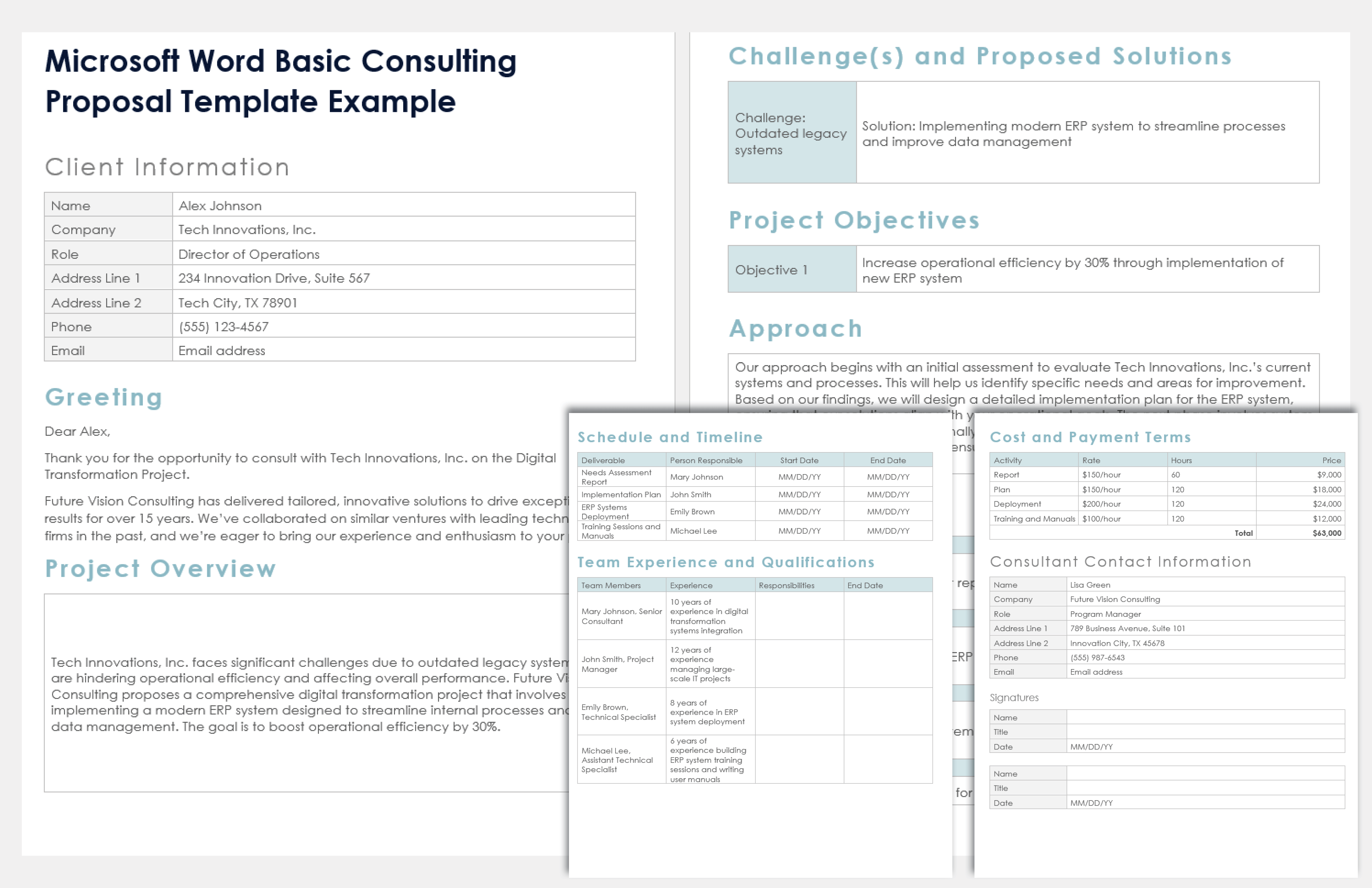
Task: Click the 'Tech City, TX 78901' cell
Action: (x=404, y=302)
